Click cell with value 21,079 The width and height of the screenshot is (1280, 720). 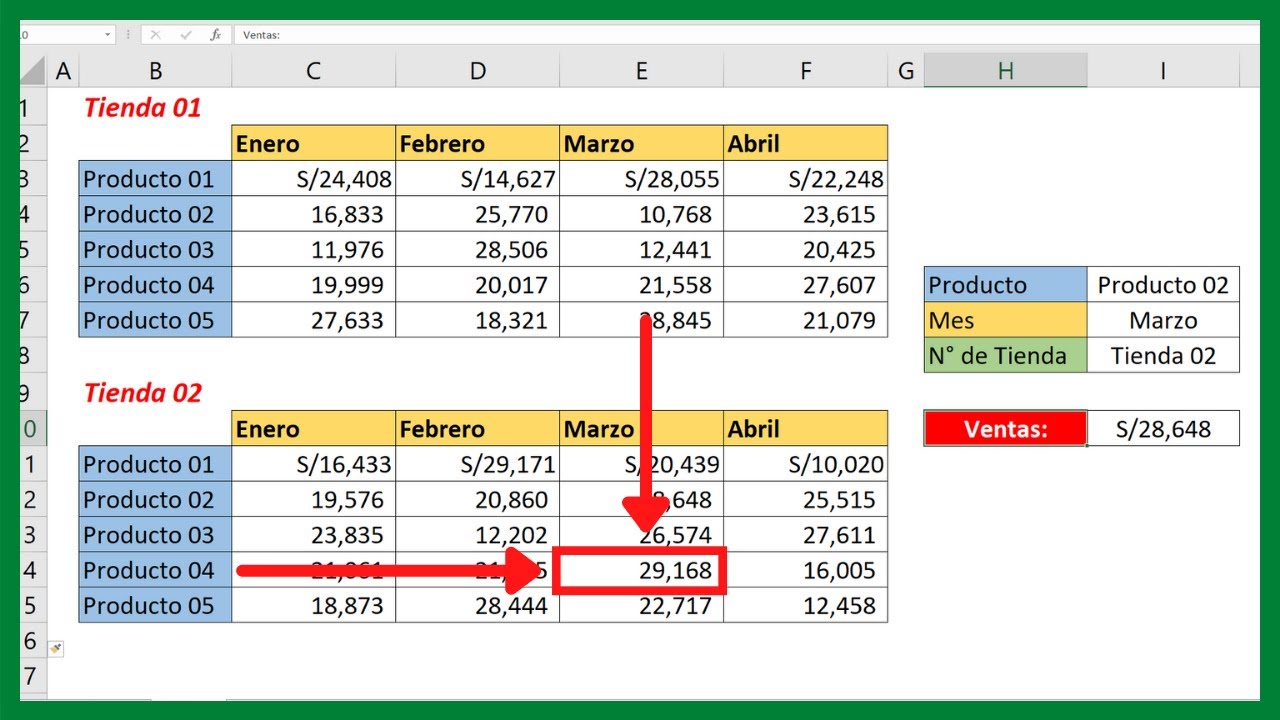[805, 320]
